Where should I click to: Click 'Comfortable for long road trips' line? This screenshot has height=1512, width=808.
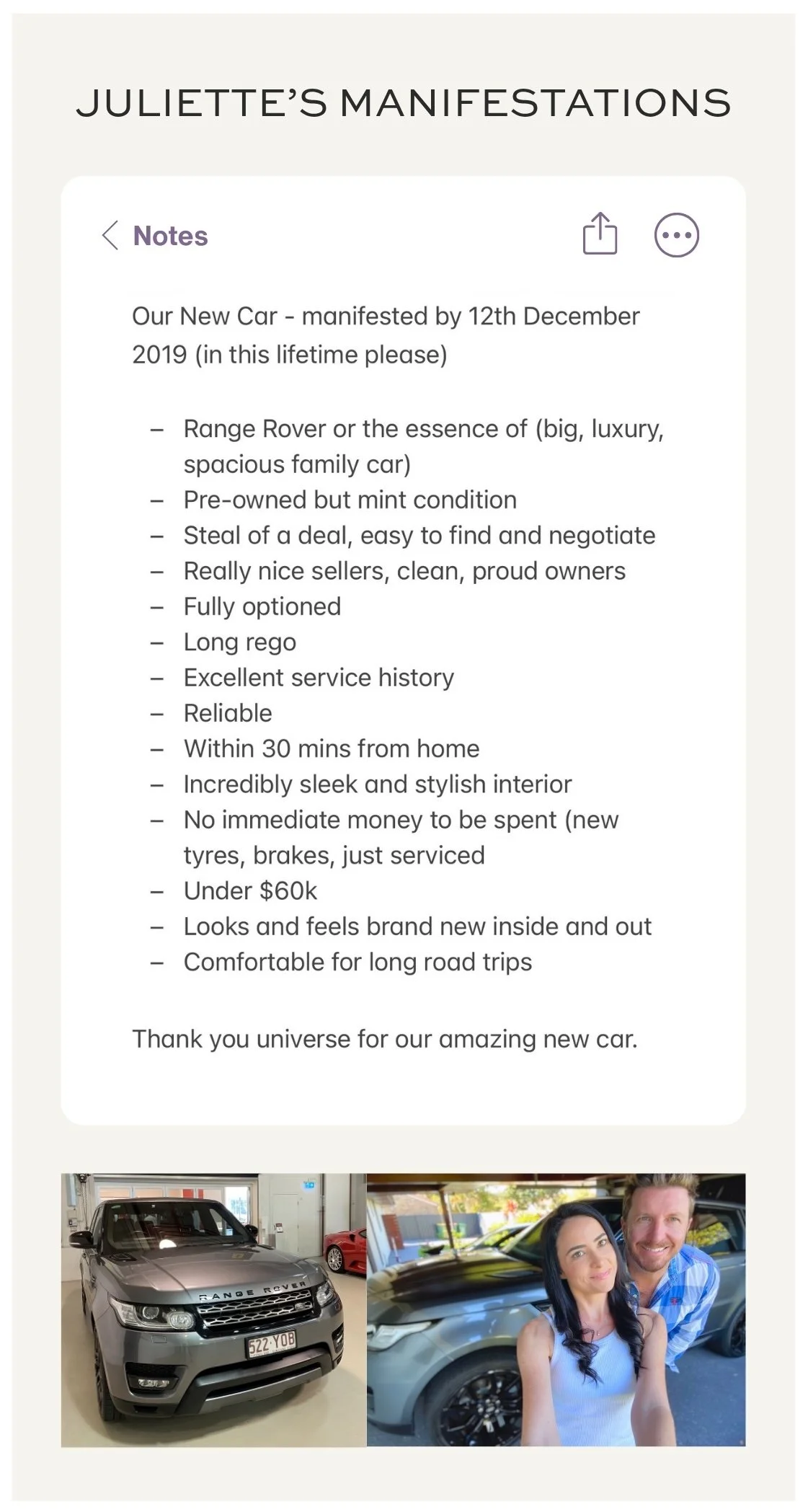(358, 963)
